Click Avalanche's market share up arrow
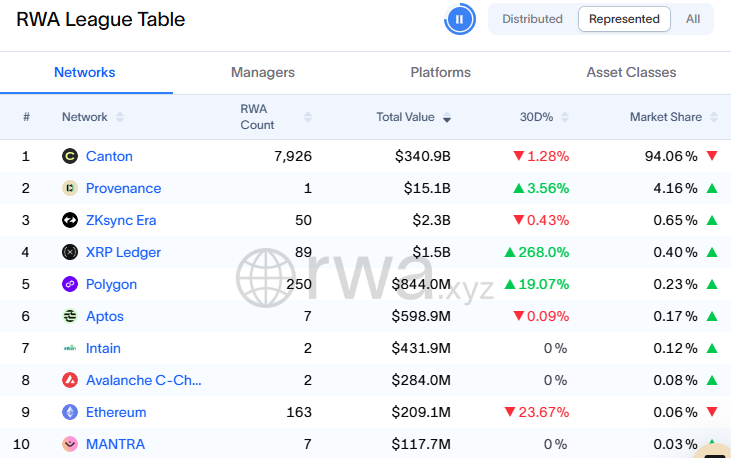The height and width of the screenshot is (458, 731). [x=712, y=380]
